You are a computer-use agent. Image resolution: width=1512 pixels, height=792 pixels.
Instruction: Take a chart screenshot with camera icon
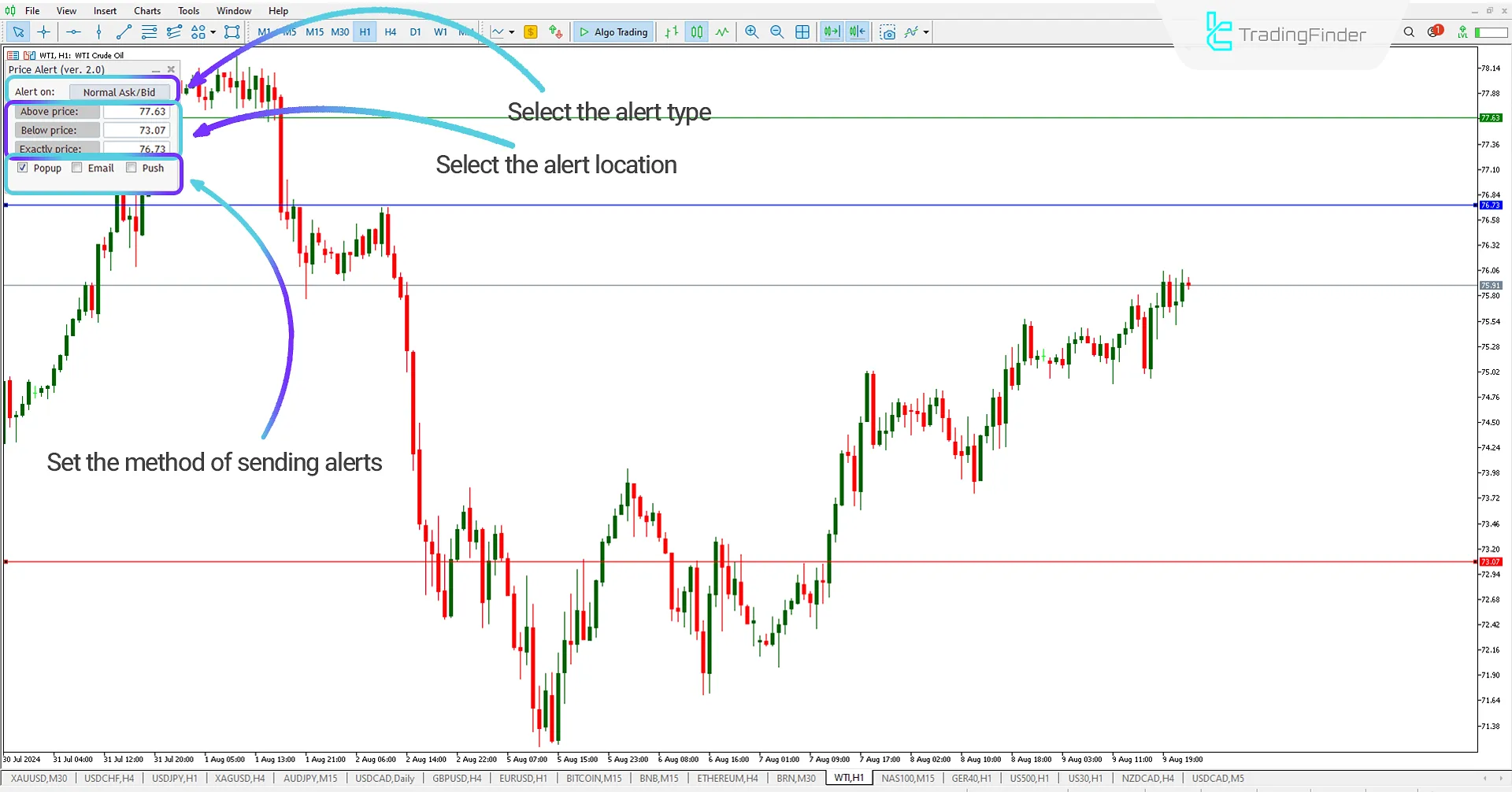click(x=888, y=32)
